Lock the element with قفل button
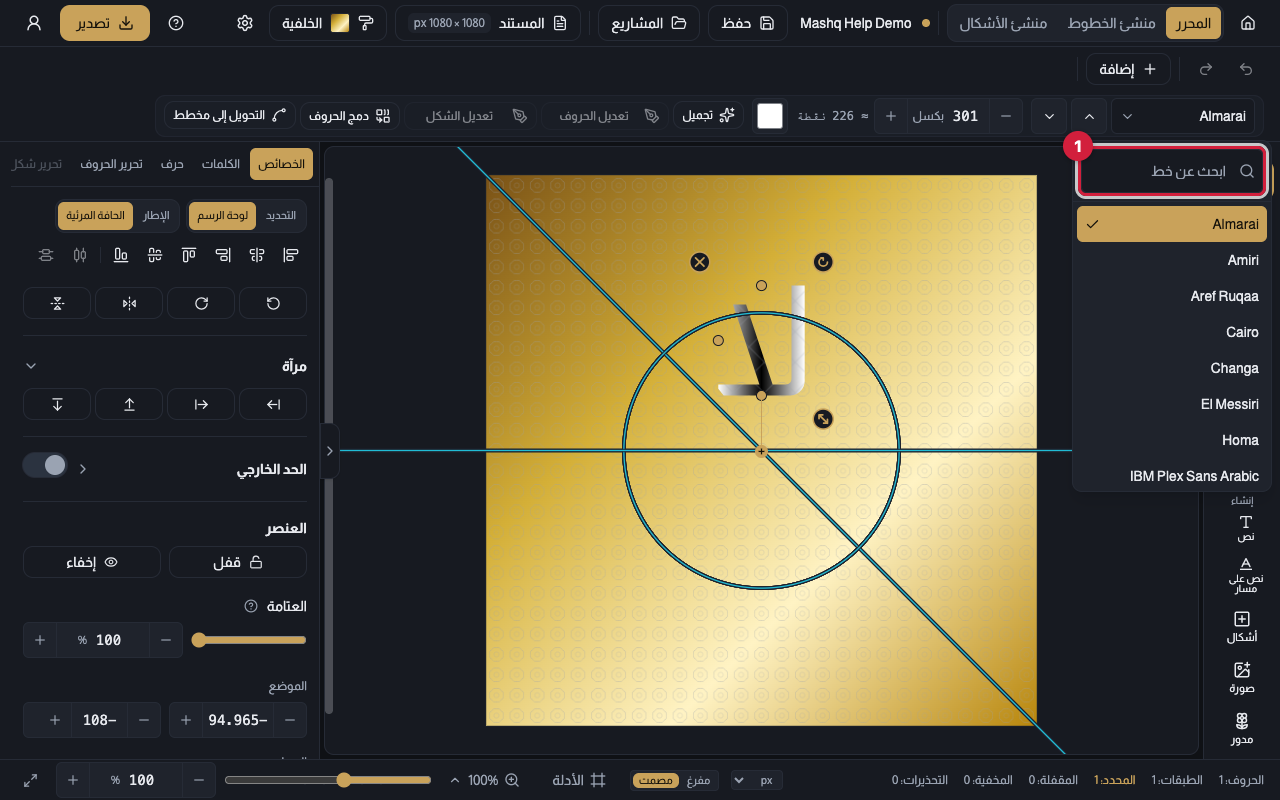Viewport: 1280px width, 800px height. [238, 562]
